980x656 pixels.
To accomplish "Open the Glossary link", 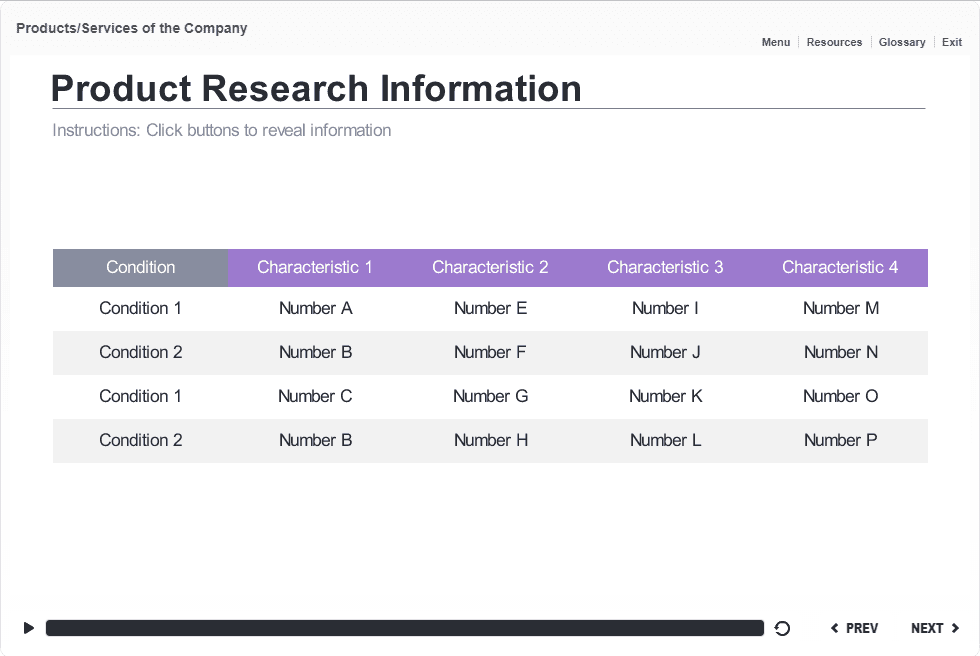I will point(902,42).
